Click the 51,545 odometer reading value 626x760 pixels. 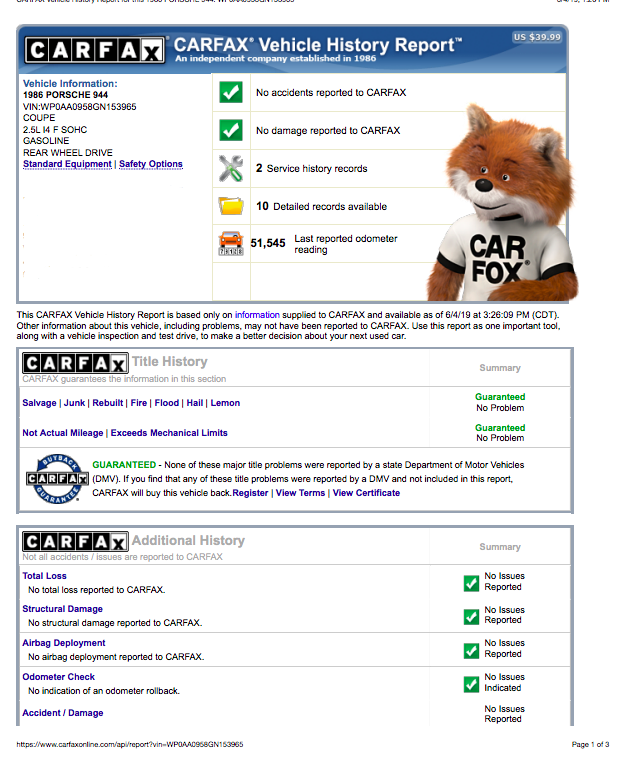click(x=268, y=243)
